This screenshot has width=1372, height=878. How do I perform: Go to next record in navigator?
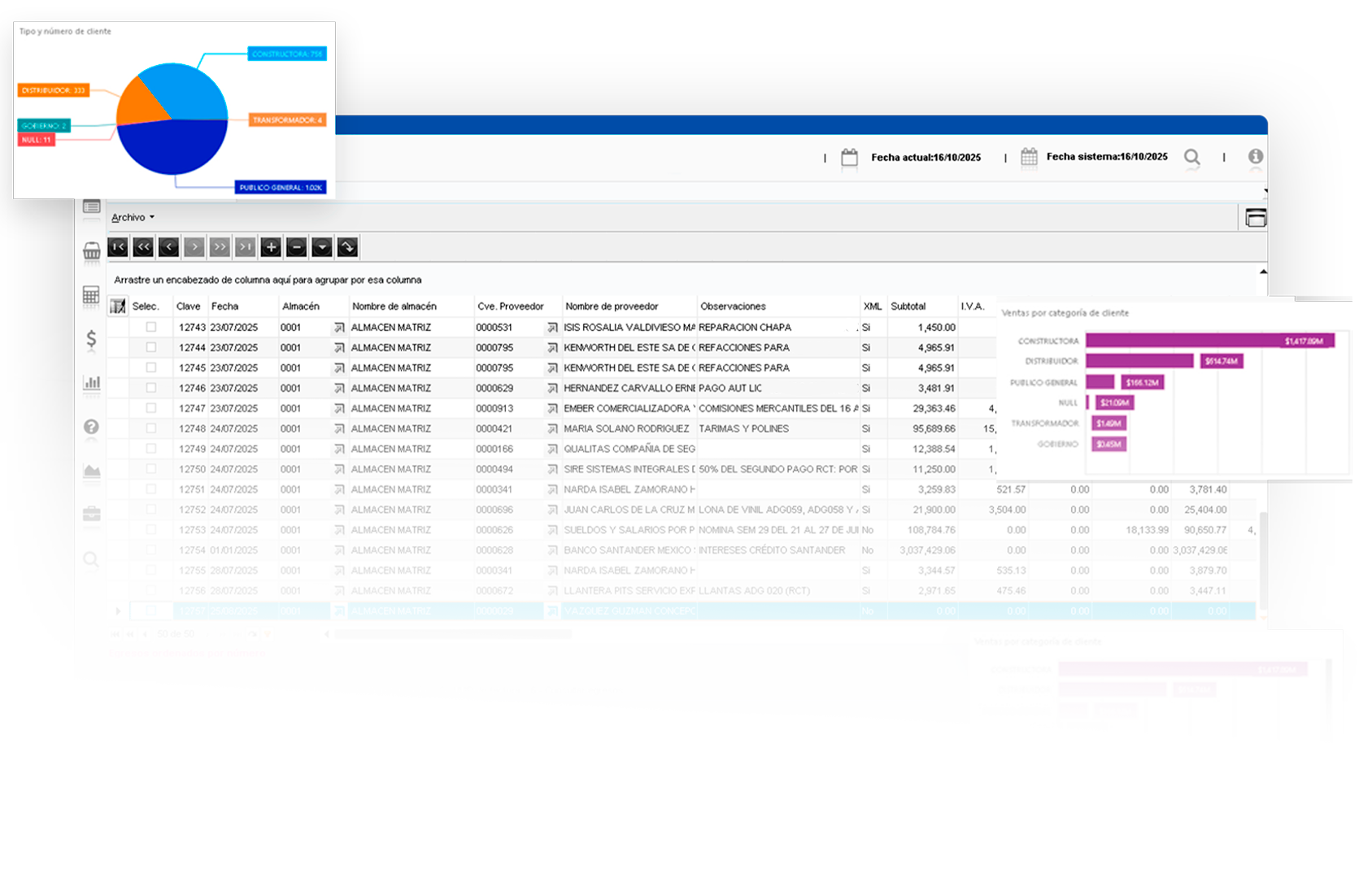pyautogui.click(x=194, y=247)
